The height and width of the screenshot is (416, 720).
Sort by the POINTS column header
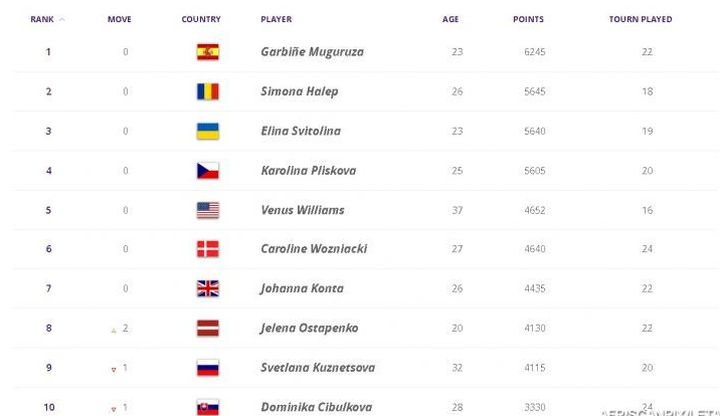point(528,19)
